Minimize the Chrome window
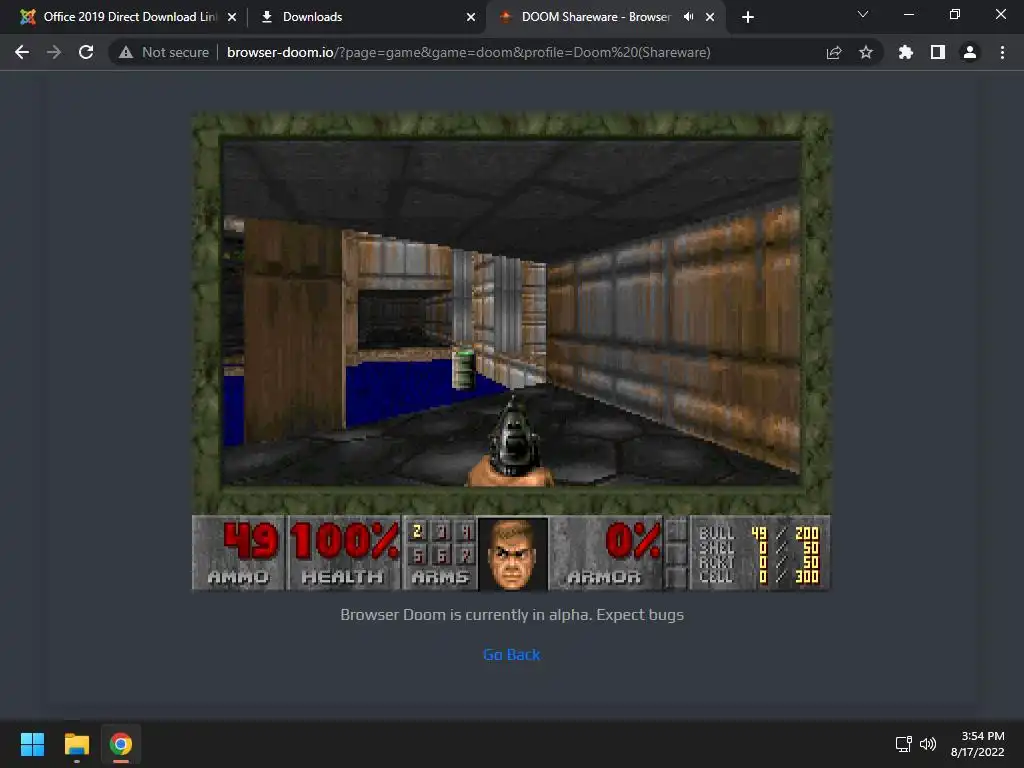Image resolution: width=1024 pixels, height=768 pixels. coord(908,14)
